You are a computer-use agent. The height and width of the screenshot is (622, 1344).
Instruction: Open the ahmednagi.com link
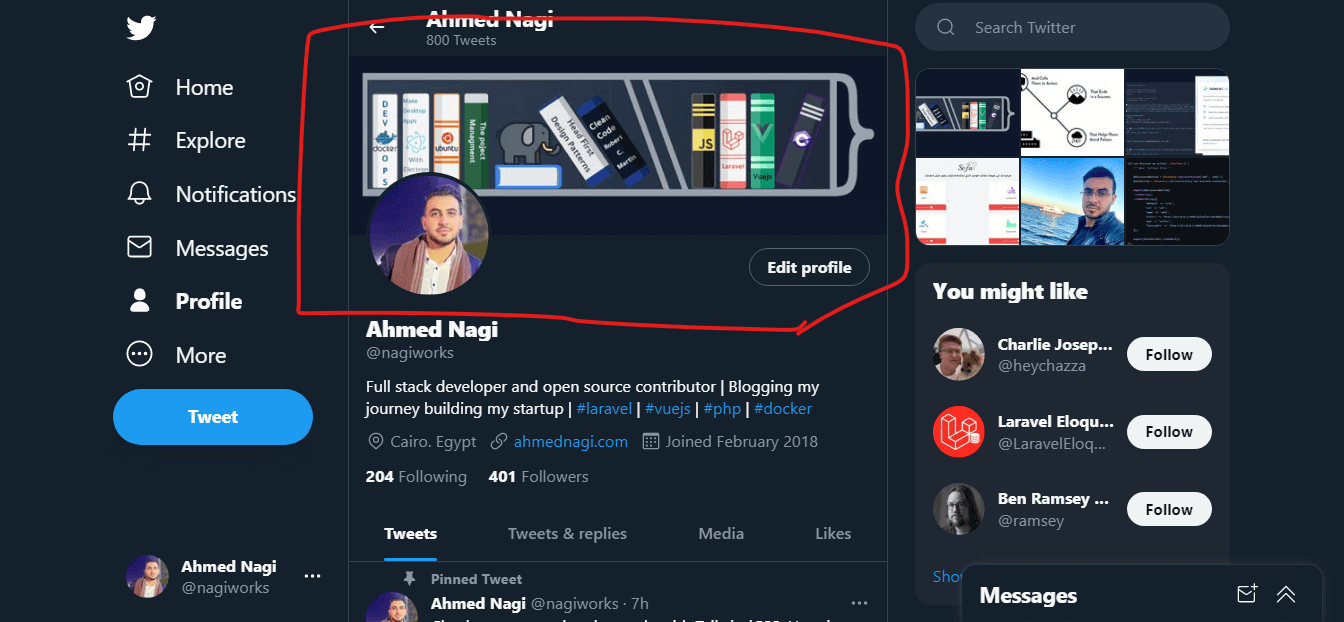coord(571,441)
